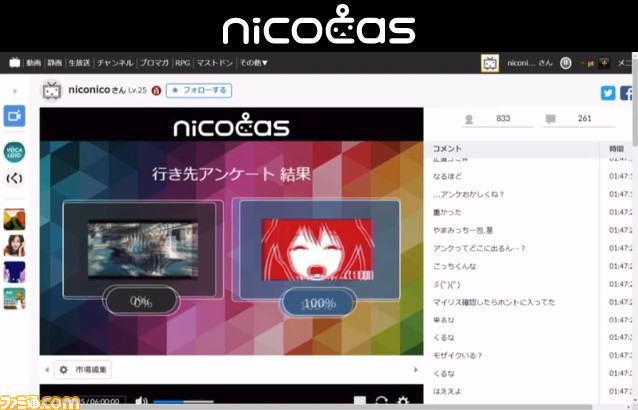Image resolution: width=638 pixels, height=410 pixels.
Task: Click the plus icon to add points
Action: coord(604,63)
